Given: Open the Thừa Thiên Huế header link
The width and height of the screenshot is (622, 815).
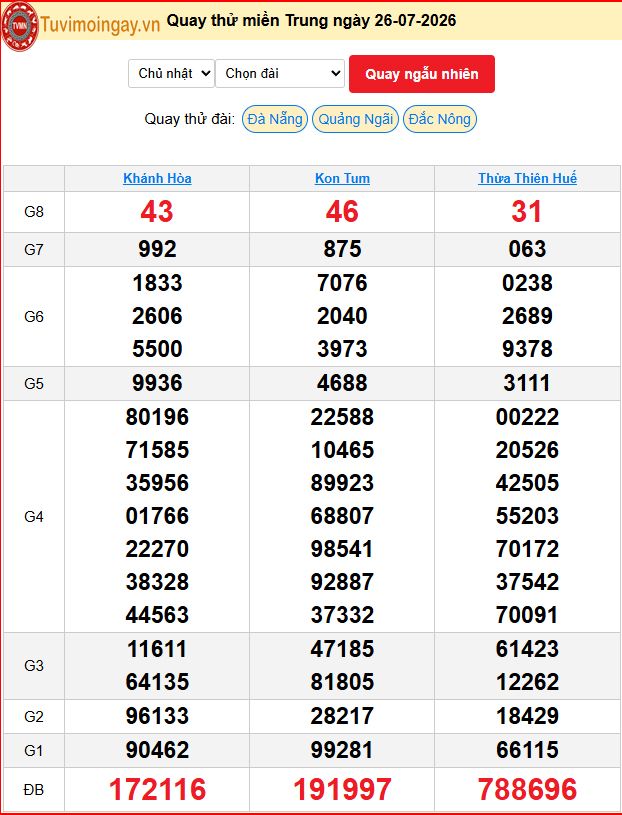Looking at the screenshot, I should (527, 178).
